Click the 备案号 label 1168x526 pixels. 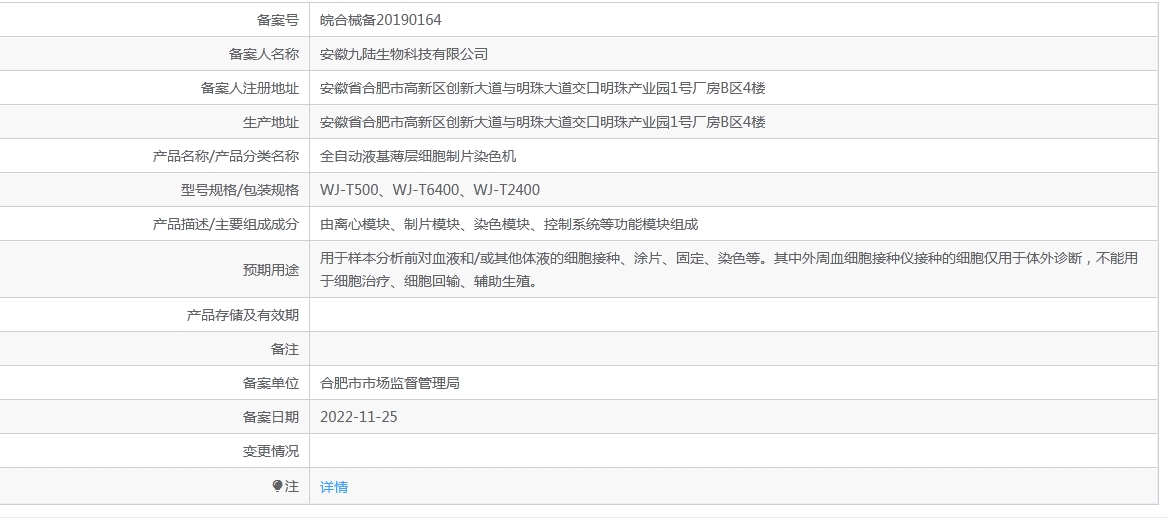pyautogui.click(x=278, y=20)
